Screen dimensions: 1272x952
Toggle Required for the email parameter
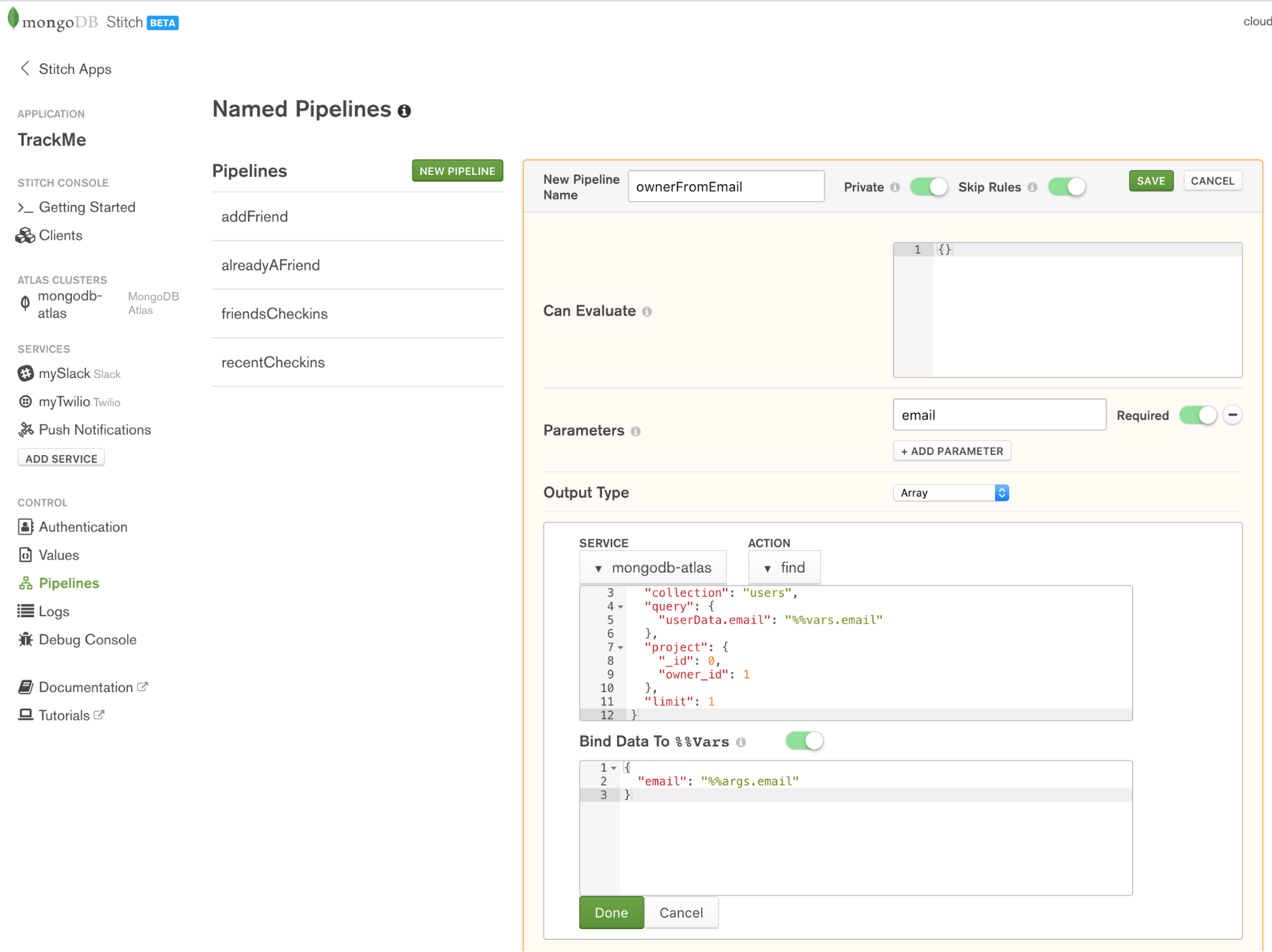point(1198,414)
